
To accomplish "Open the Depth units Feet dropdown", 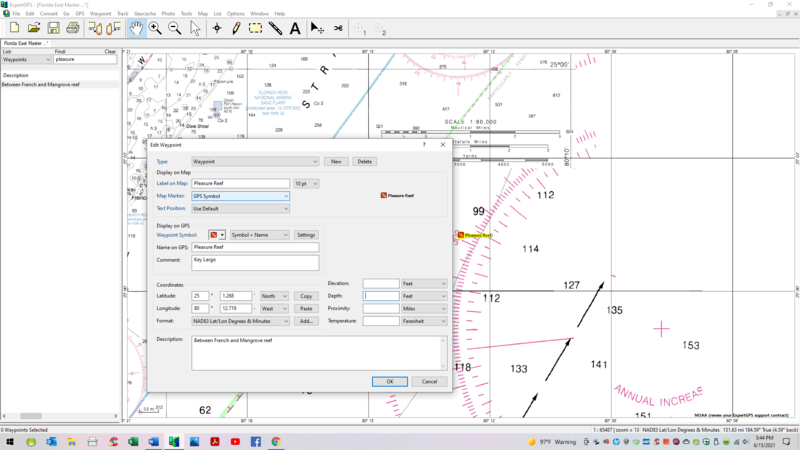I will pyautogui.click(x=424, y=296).
